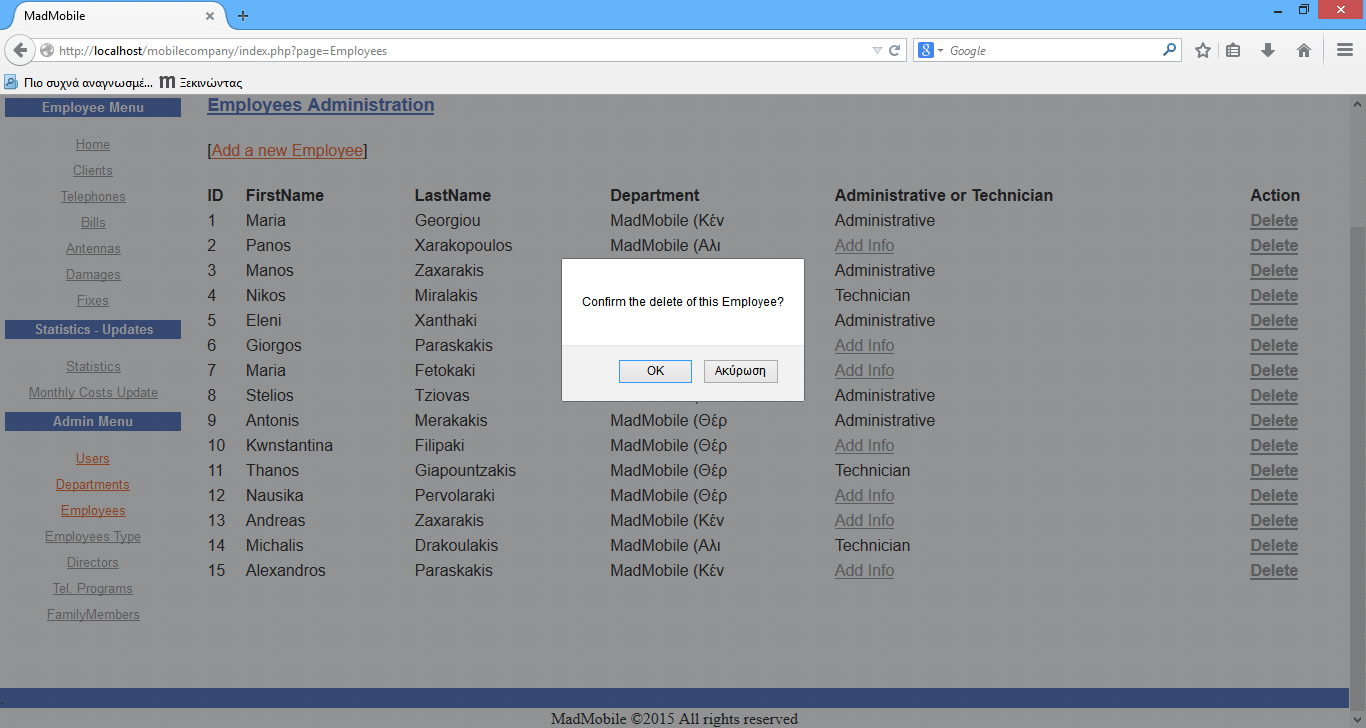1366x728 pixels.
Task: Add Info for Maria Fetokaki
Action: coord(864,371)
